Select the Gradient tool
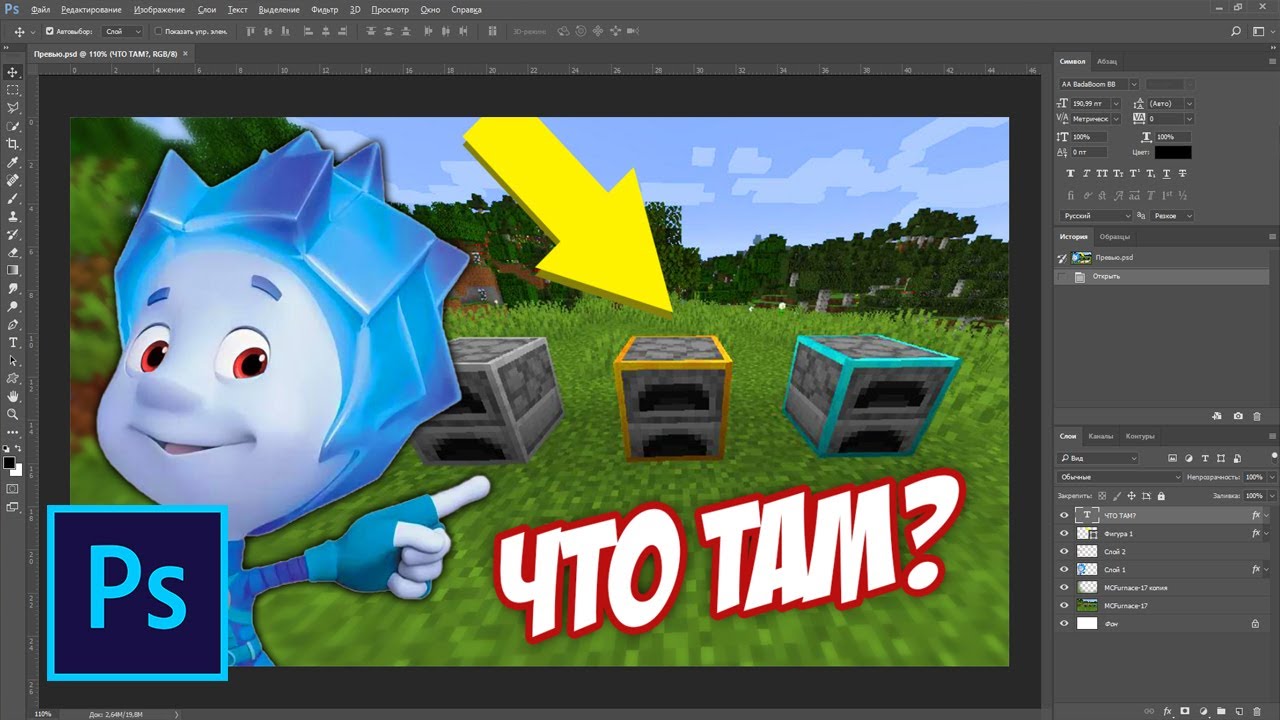Image resolution: width=1280 pixels, height=720 pixels. (13, 270)
